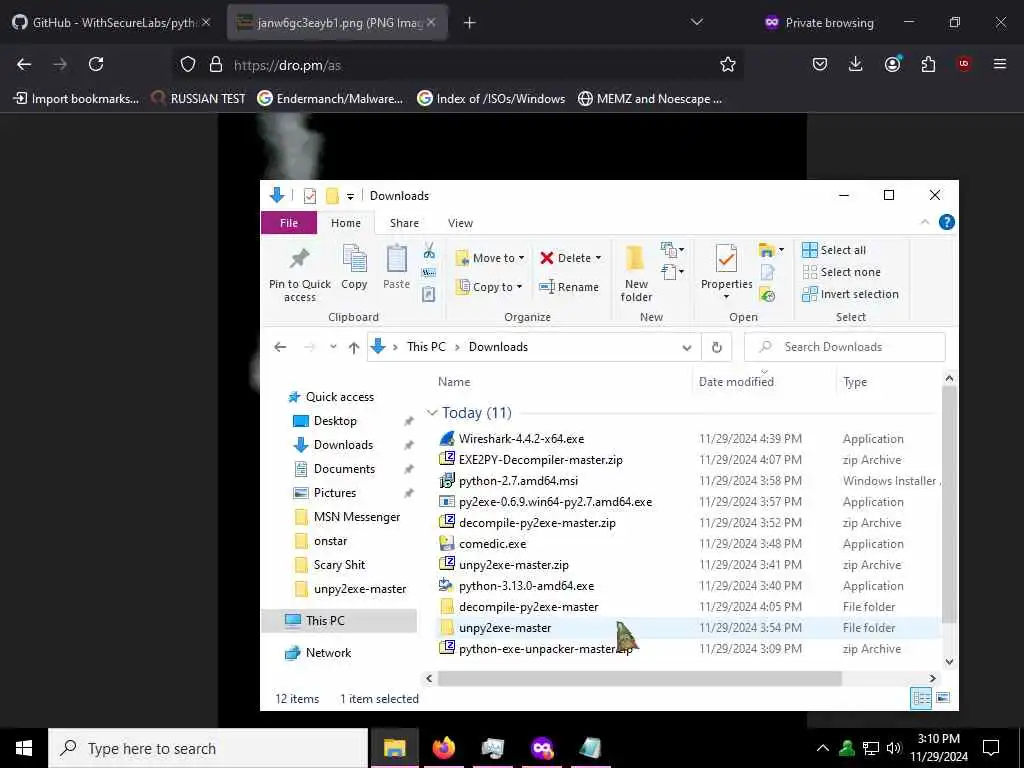Open Firefox hamburger application menu
Viewport: 1024px width, 768px height.
pos(1000,64)
